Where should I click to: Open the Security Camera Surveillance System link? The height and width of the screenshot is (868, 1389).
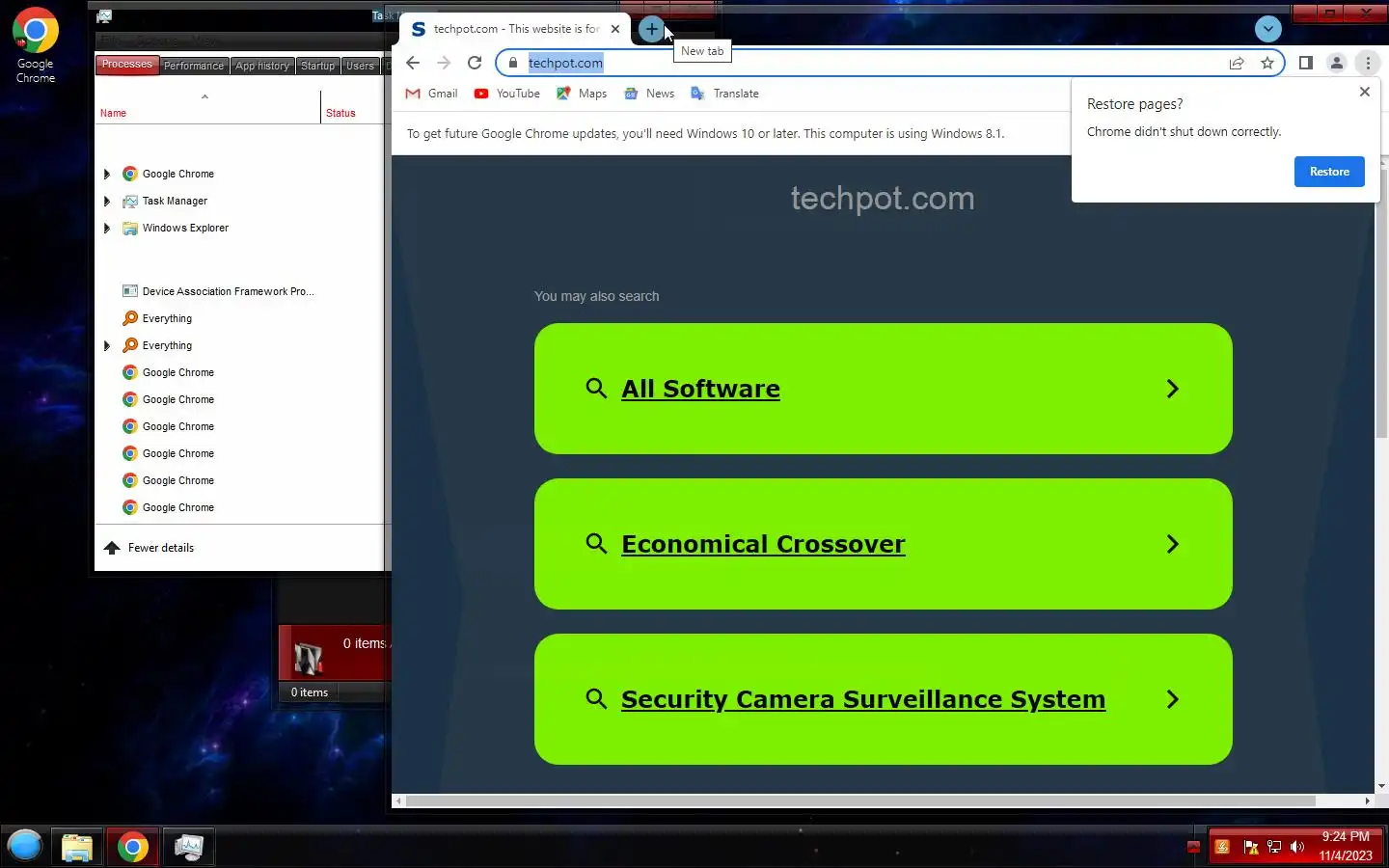[863, 699]
